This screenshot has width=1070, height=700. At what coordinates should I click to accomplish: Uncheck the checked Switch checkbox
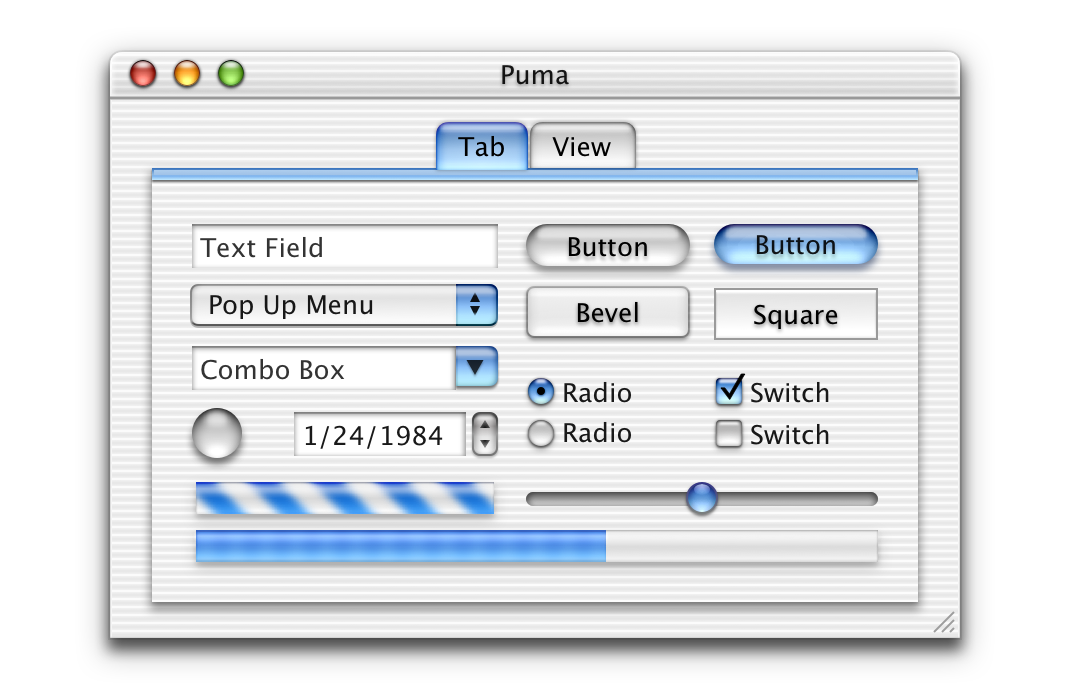[729, 391]
